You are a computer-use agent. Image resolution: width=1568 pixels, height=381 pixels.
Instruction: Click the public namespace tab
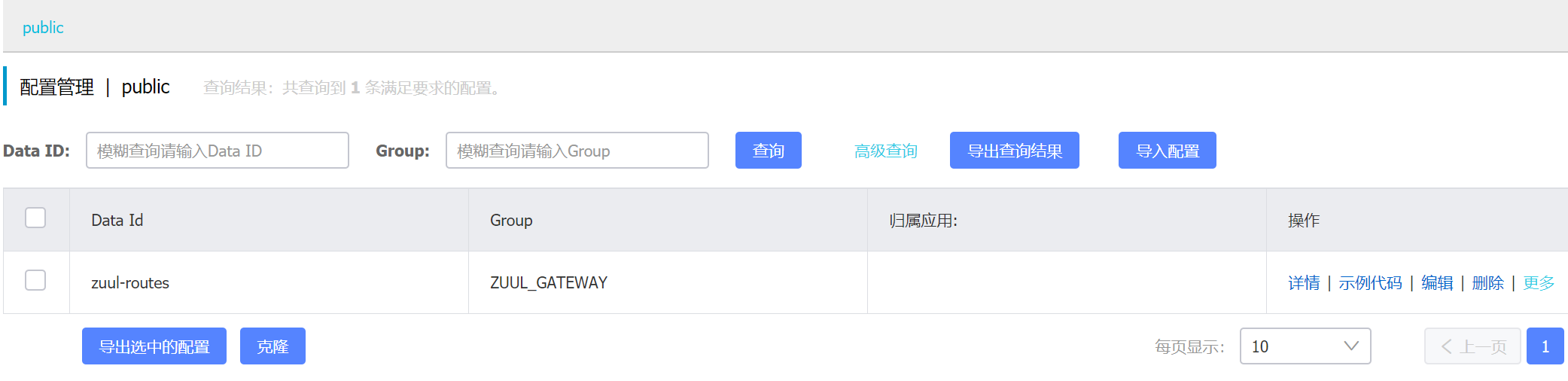coord(43,28)
